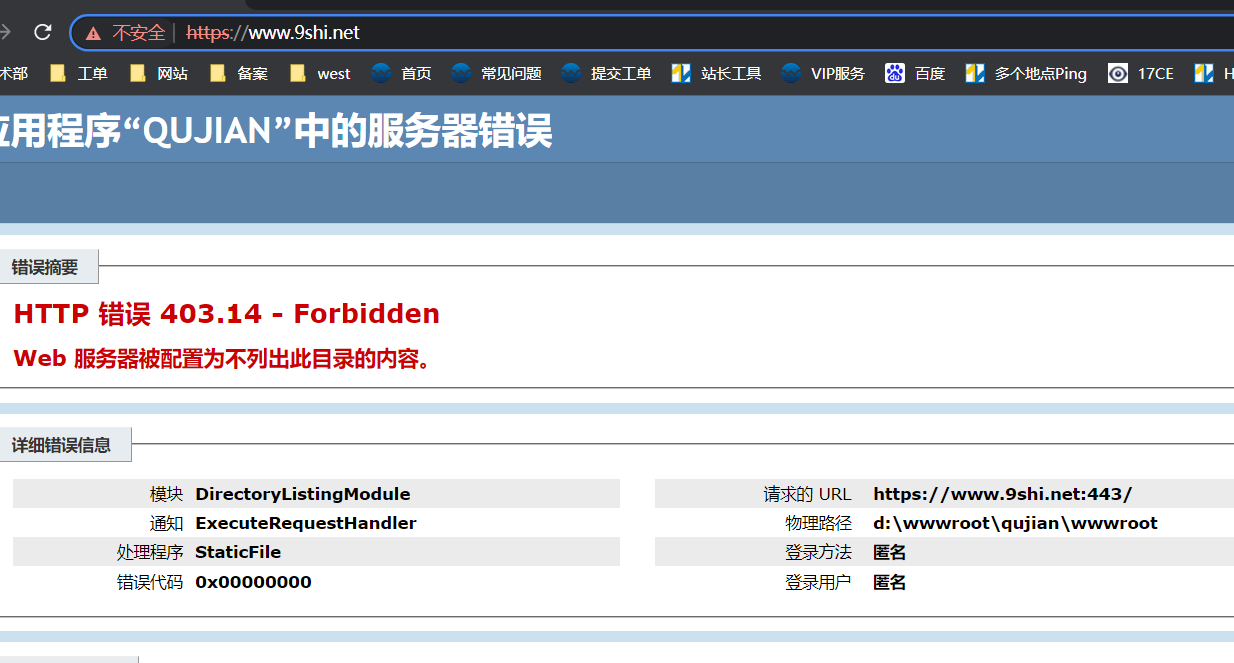Open the 常见问题 bookmark

pos(497,73)
